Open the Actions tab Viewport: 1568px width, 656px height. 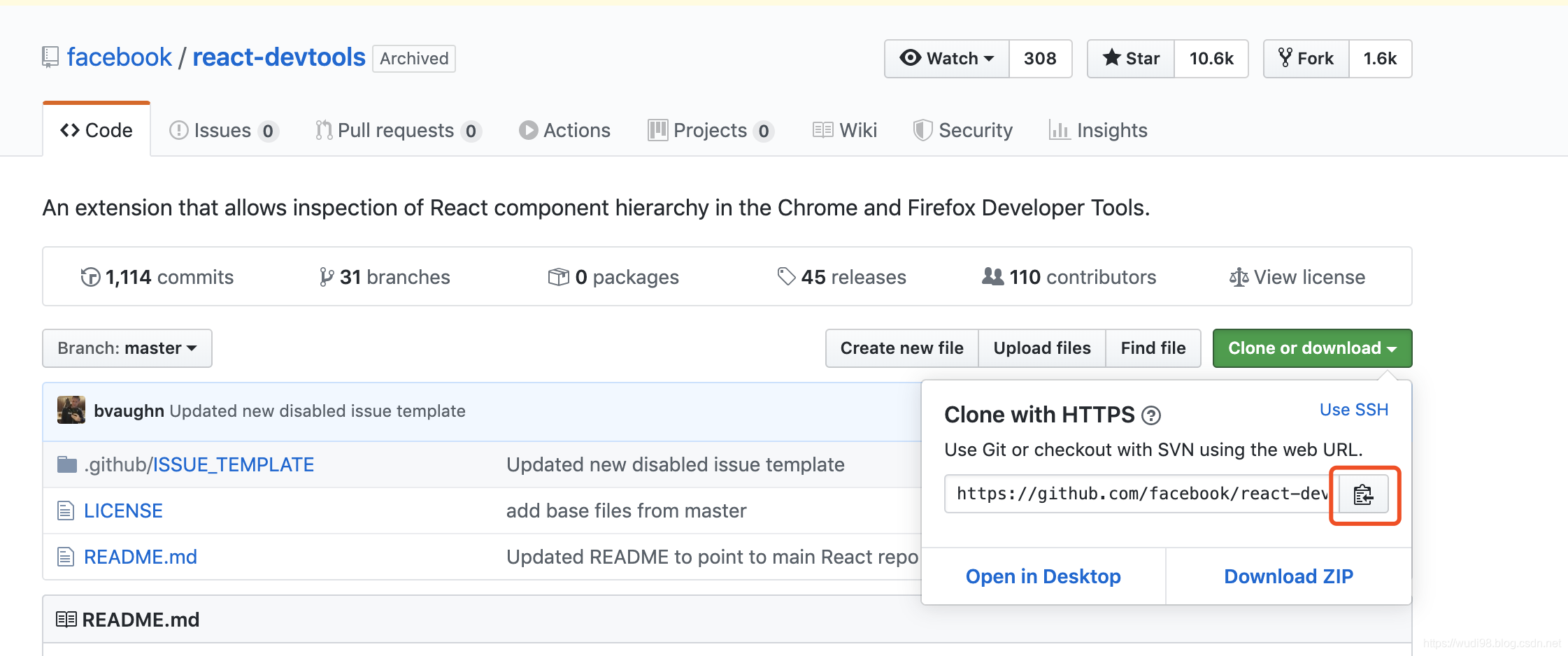pos(565,130)
